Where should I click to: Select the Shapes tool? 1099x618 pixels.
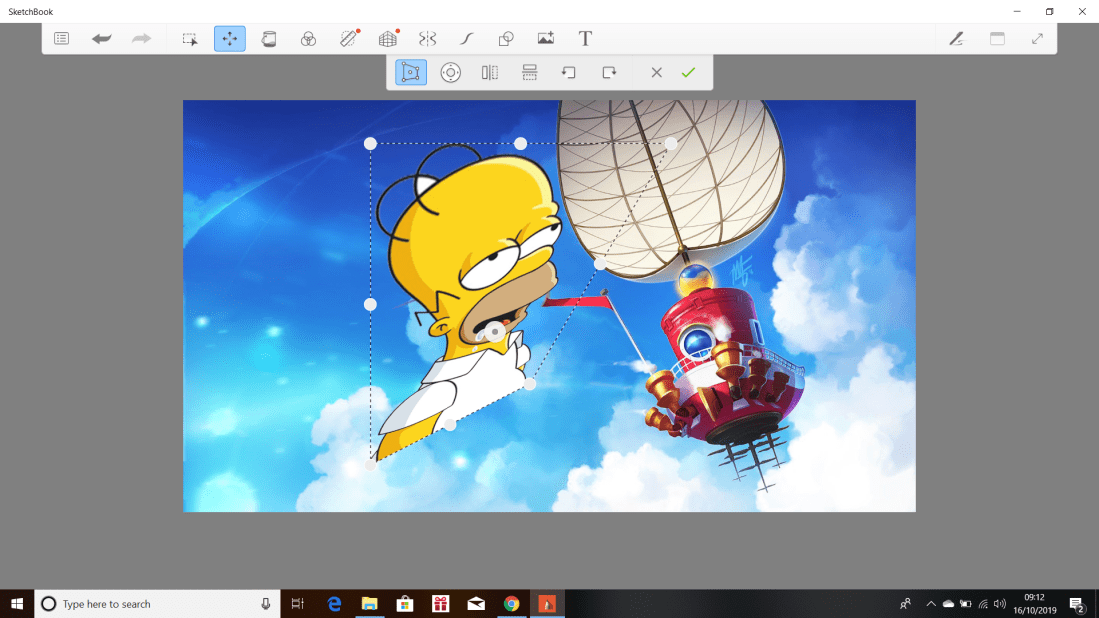click(505, 38)
